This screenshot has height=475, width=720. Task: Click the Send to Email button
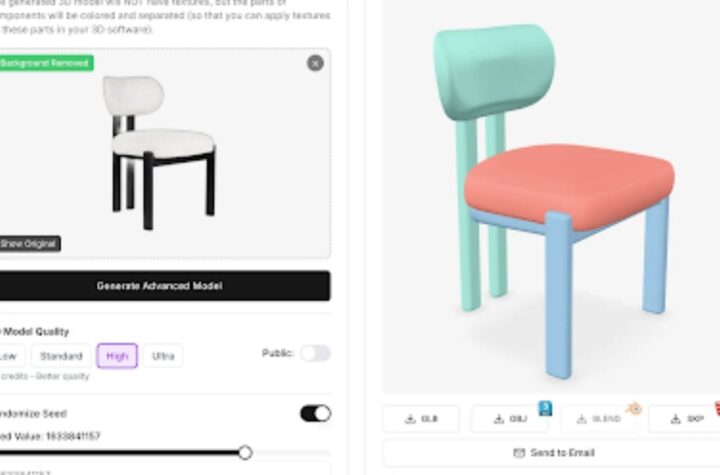tap(552, 452)
